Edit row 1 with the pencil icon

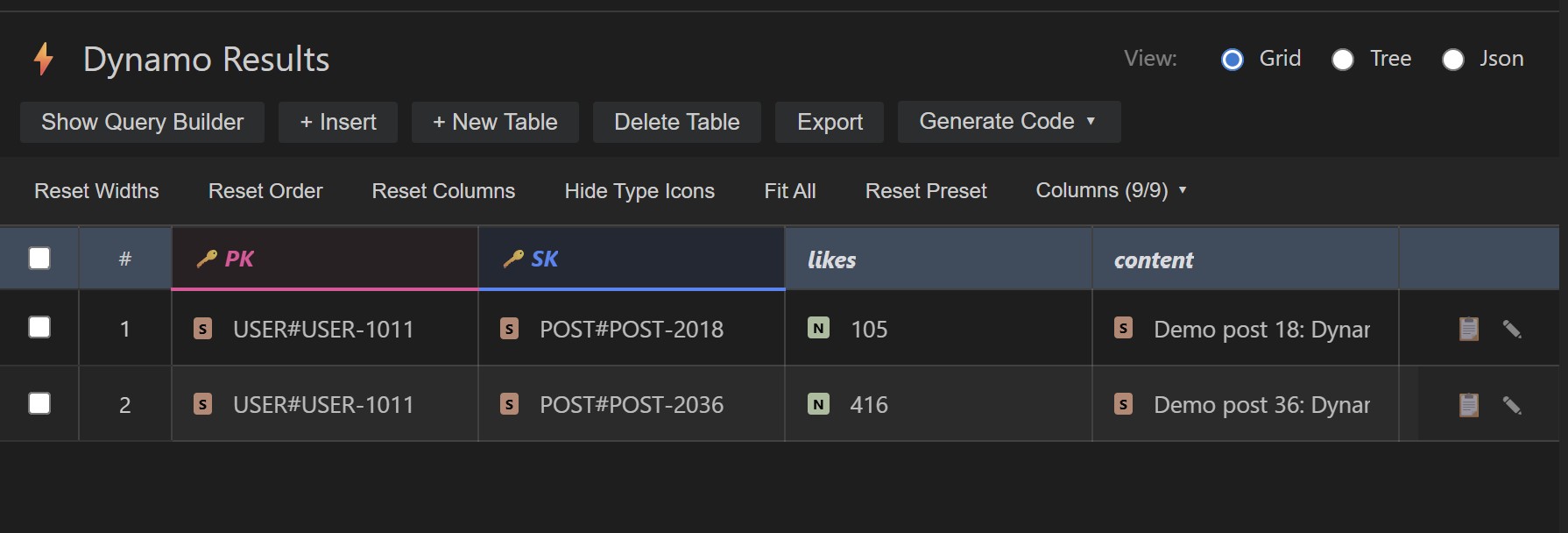[x=1512, y=329]
